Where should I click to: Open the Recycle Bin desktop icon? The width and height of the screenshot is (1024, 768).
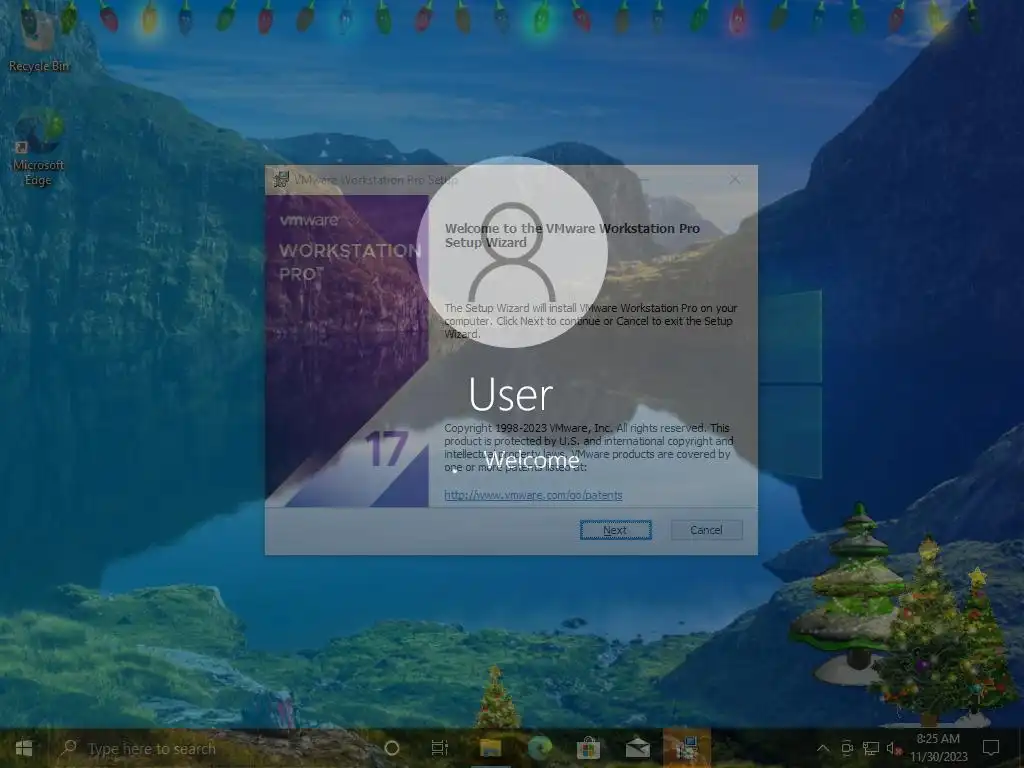(x=39, y=40)
